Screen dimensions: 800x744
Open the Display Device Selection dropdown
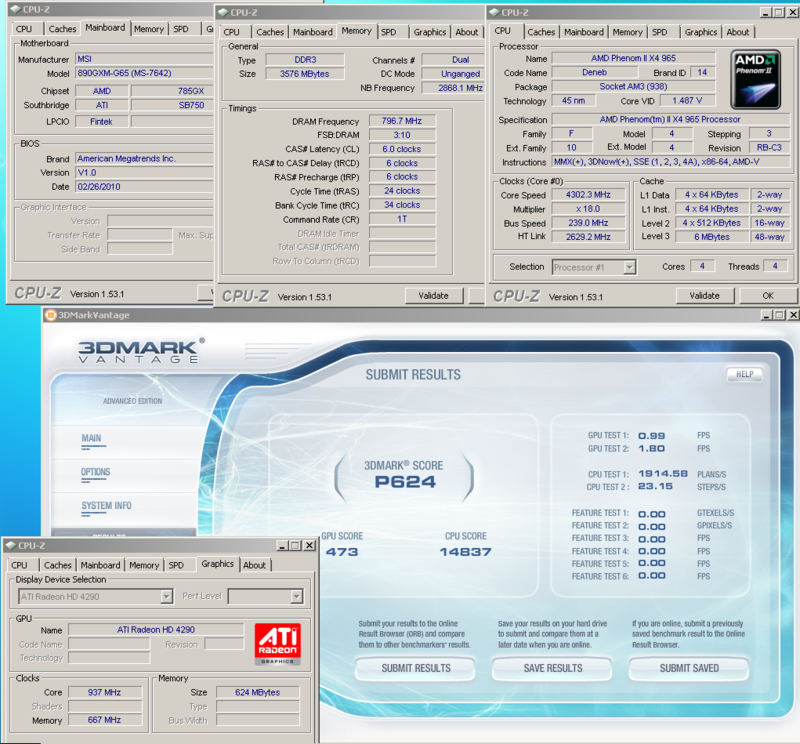(166, 597)
